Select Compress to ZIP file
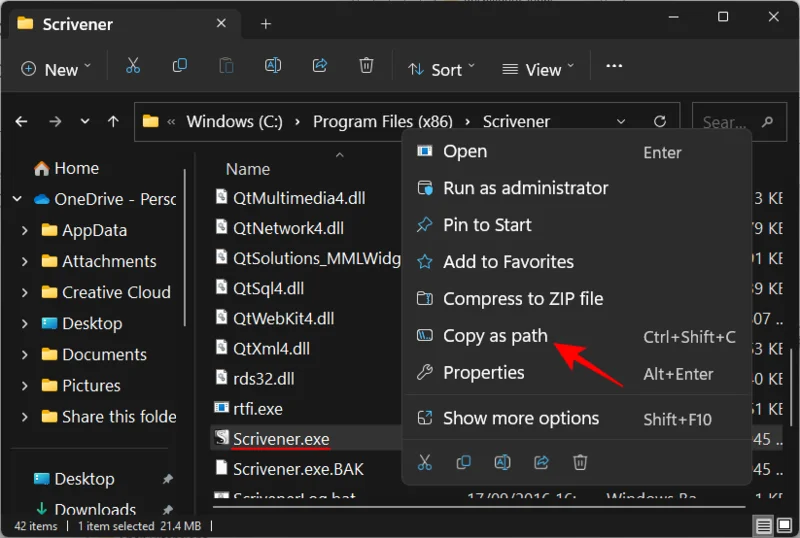This screenshot has width=800, height=538. pyautogui.click(x=577, y=299)
